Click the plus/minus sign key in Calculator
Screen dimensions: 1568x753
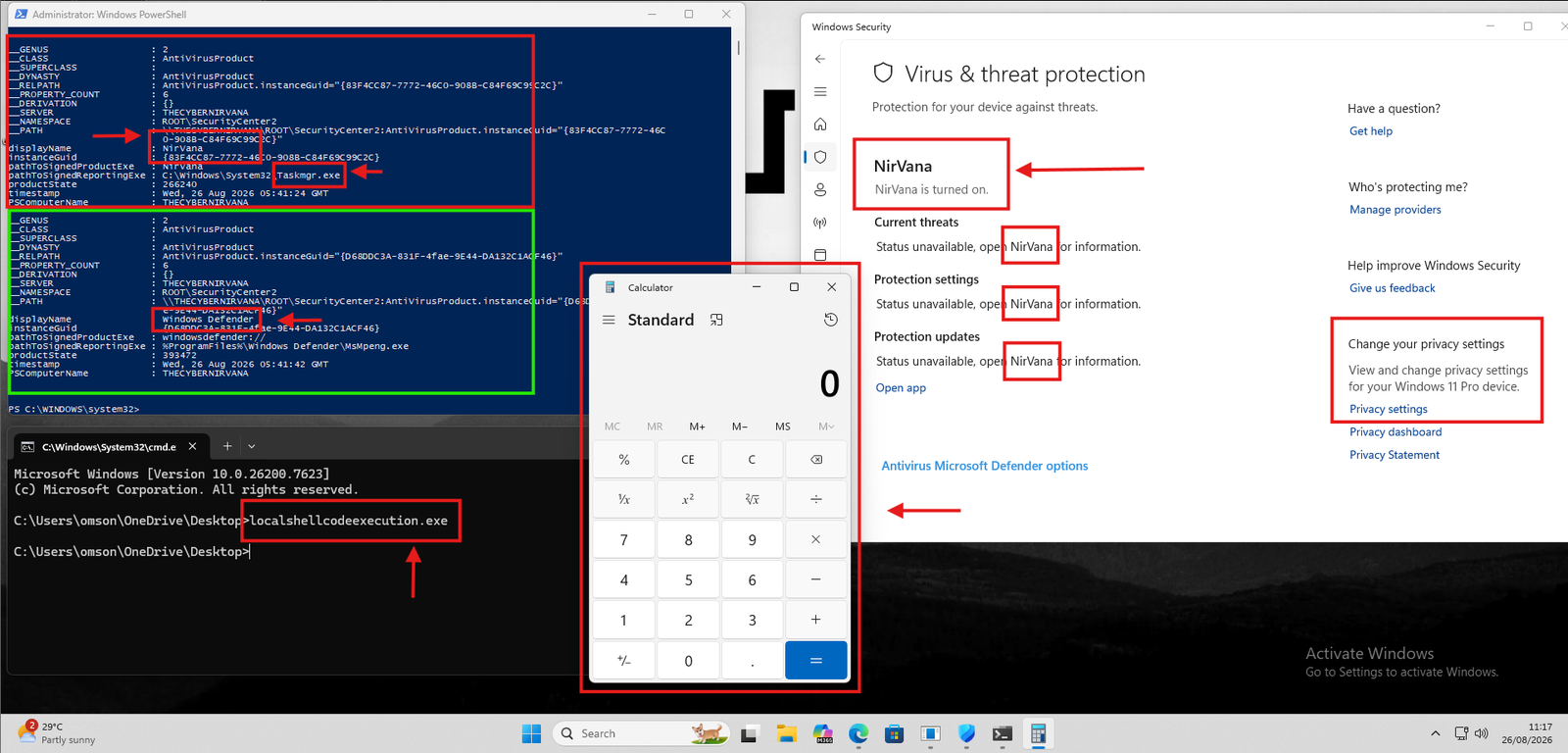(624, 661)
